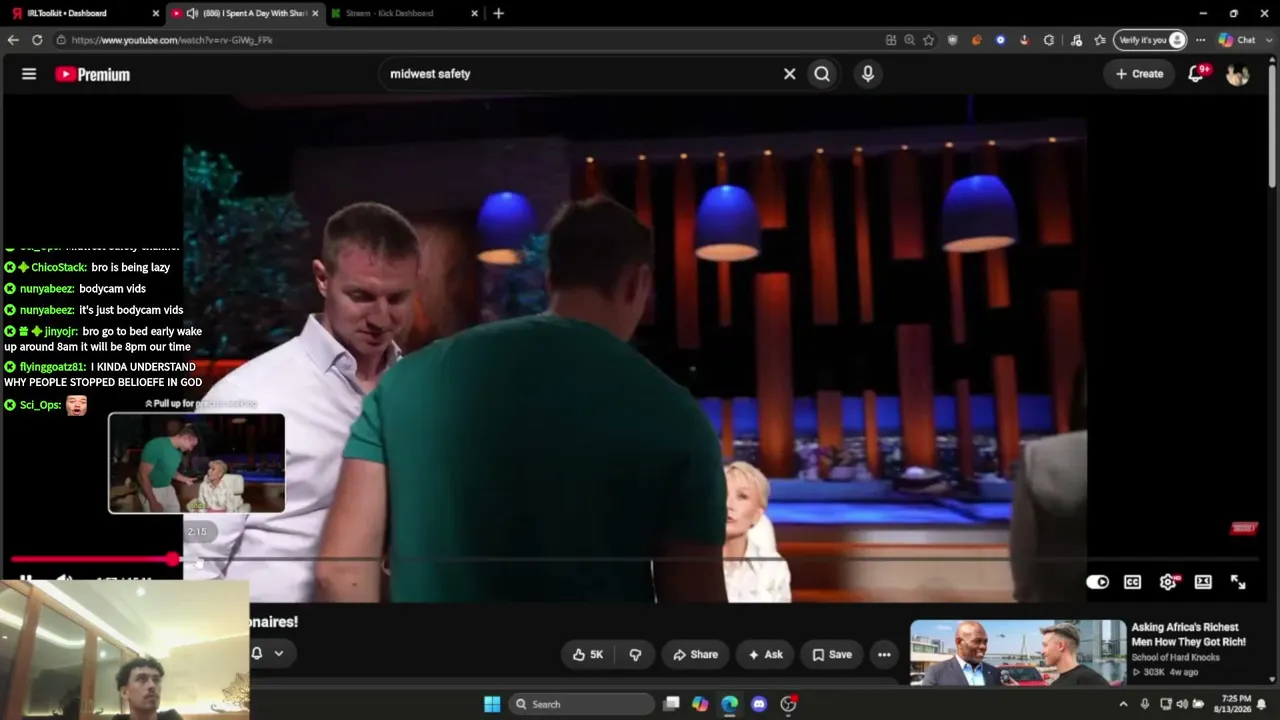Go to YouTube Premium home logo
This screenshot has height=720, width=1280.
pos(92,74)
